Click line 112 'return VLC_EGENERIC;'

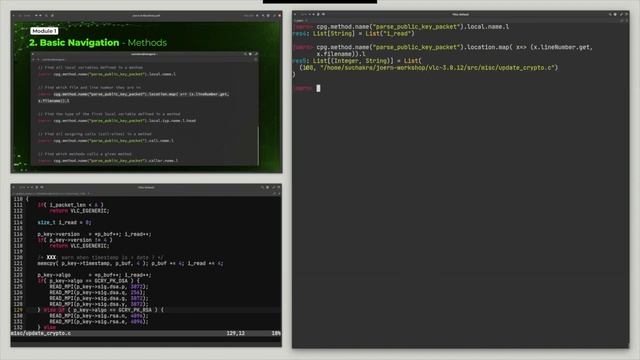tap(80, 211)
